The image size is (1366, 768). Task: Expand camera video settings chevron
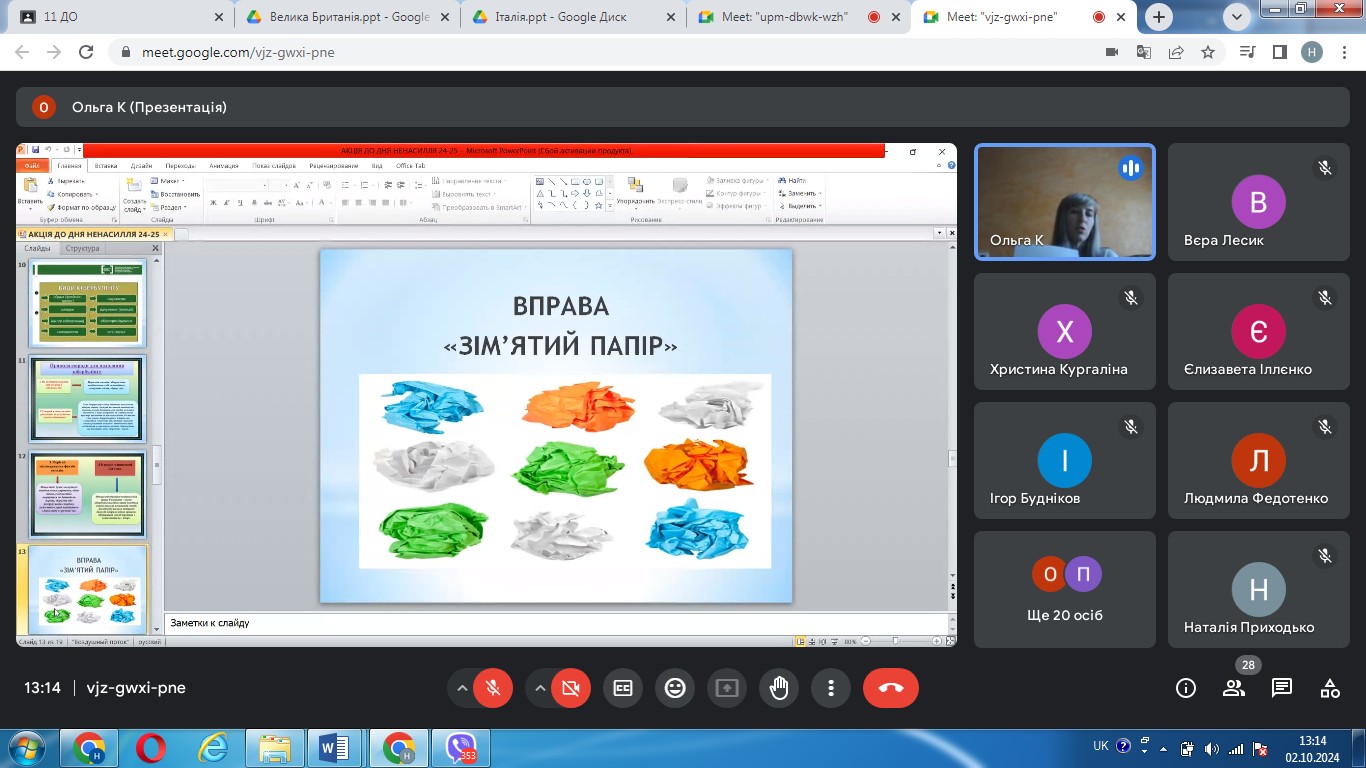click(540, 688)
